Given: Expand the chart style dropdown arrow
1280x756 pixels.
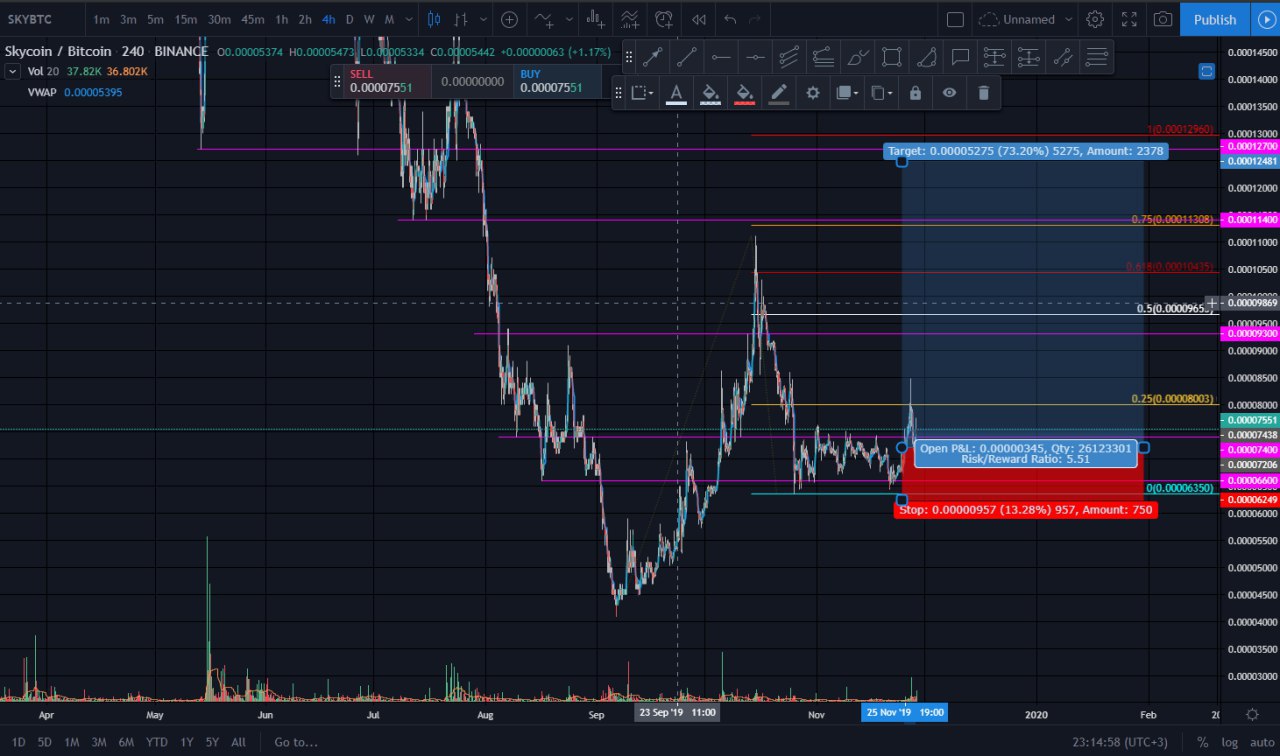Looking at the screenshot, I should point(484,19).
